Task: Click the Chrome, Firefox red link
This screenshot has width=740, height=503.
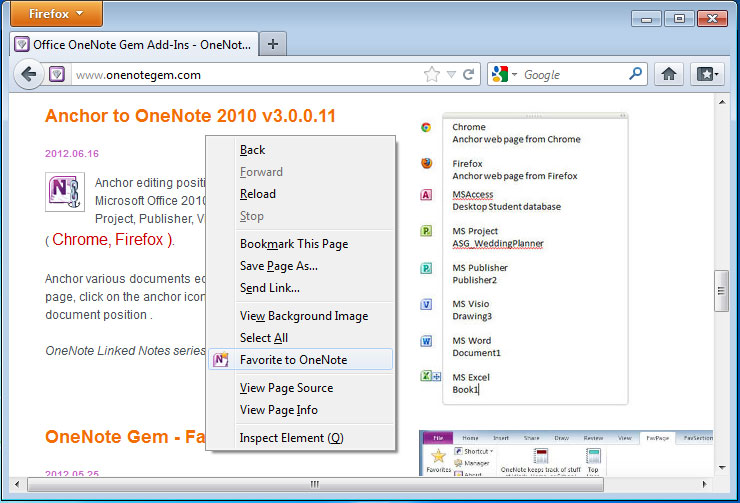Action: pyautogui.click(x=112, y=240)
